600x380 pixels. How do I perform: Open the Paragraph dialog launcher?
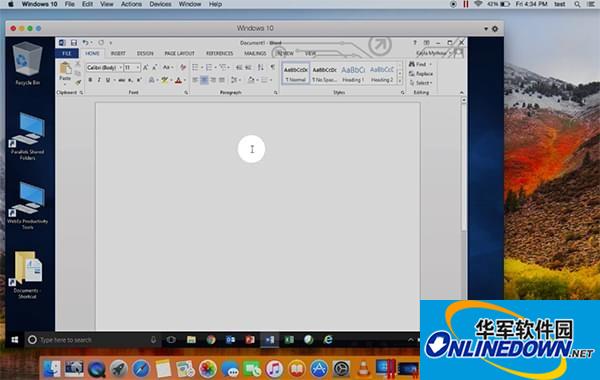click(x=276, y=93)
